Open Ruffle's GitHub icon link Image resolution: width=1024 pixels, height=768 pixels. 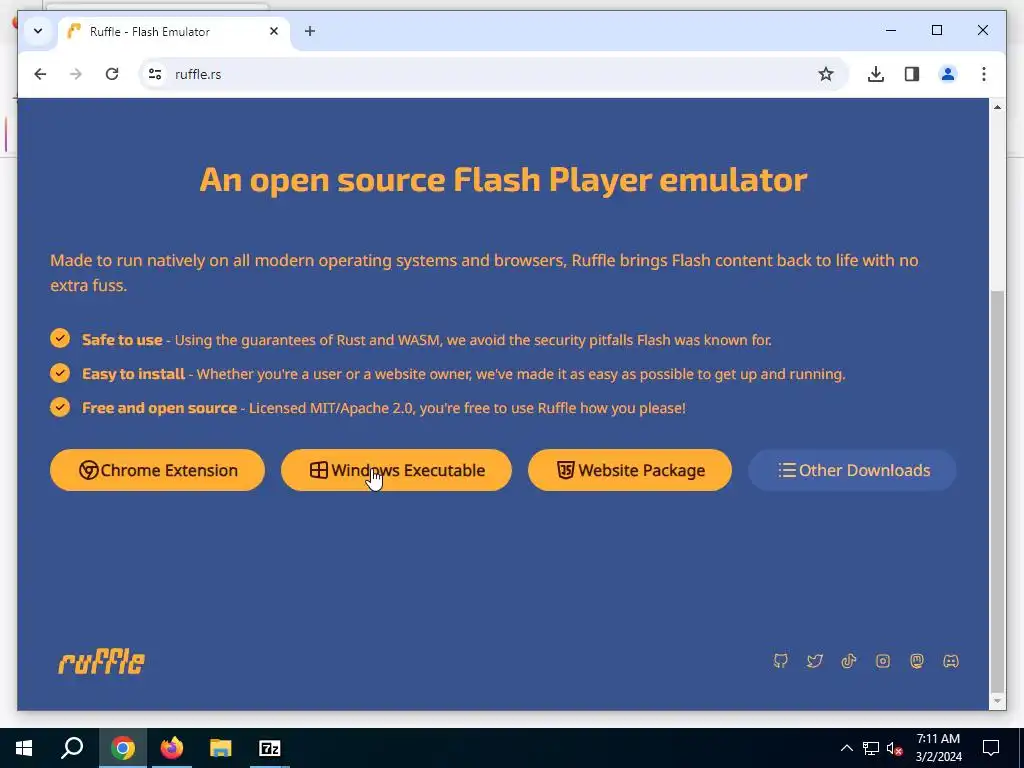[x=780, y=661]
